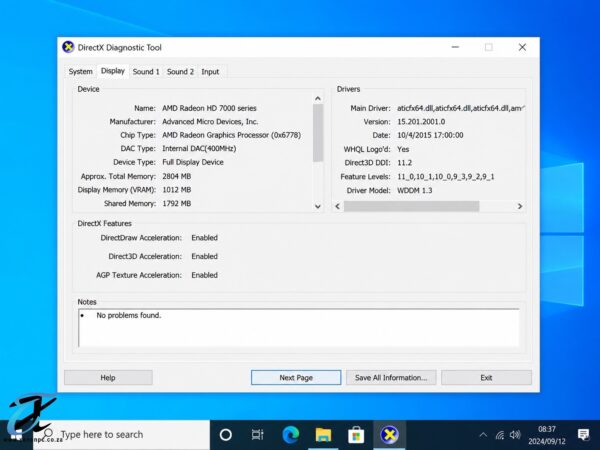Open Microsoft Store from the taskbar

(356, 435)
